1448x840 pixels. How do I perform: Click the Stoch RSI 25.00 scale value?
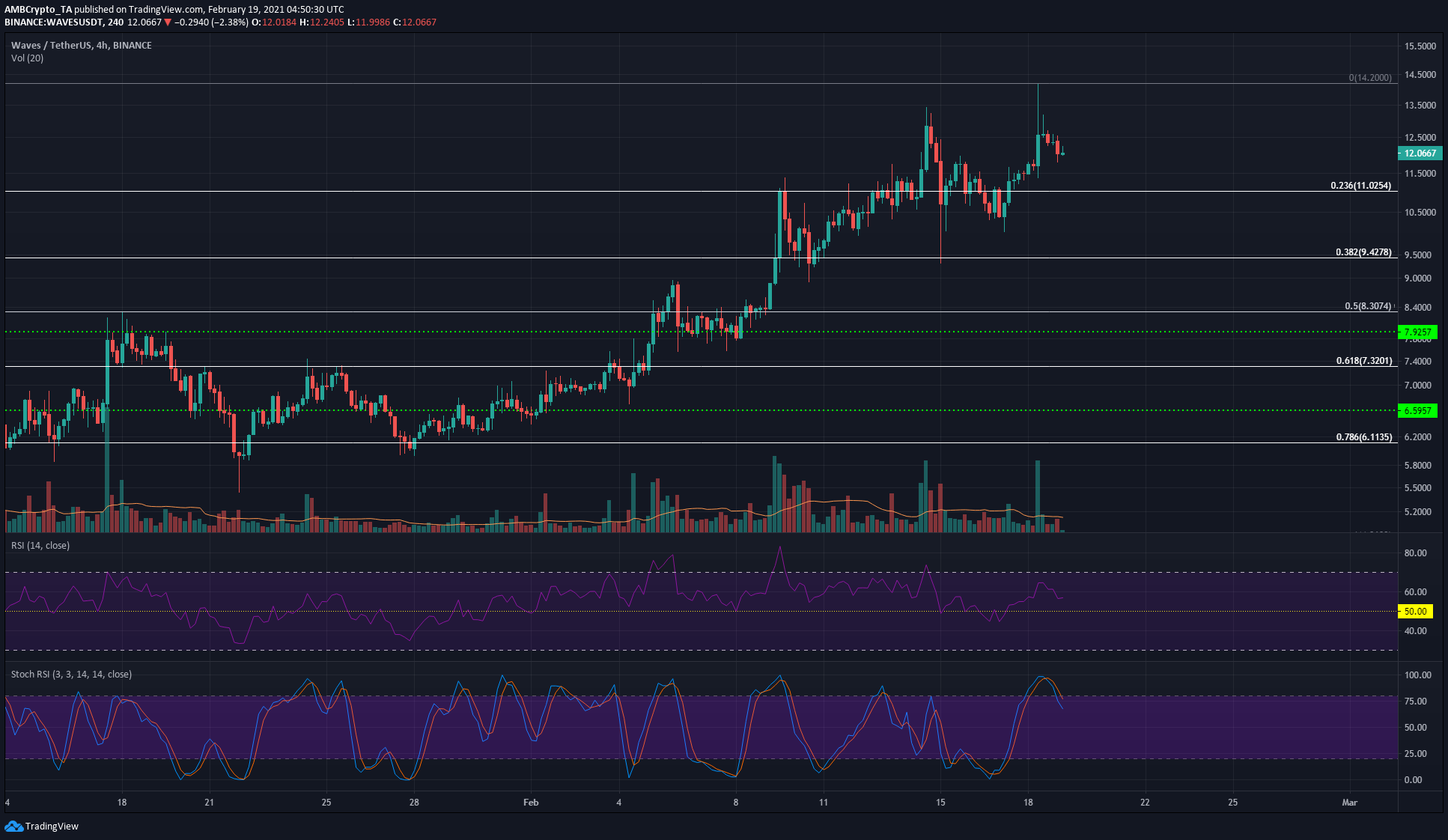pos(1415,754)
